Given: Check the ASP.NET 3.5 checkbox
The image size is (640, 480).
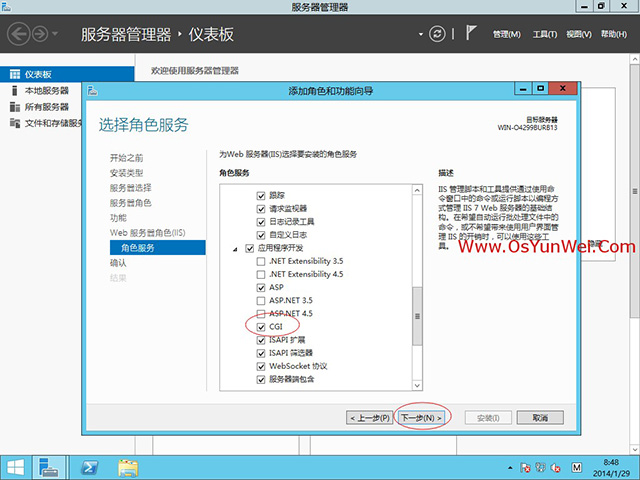Looking at the screenshot, I should 261,301.
